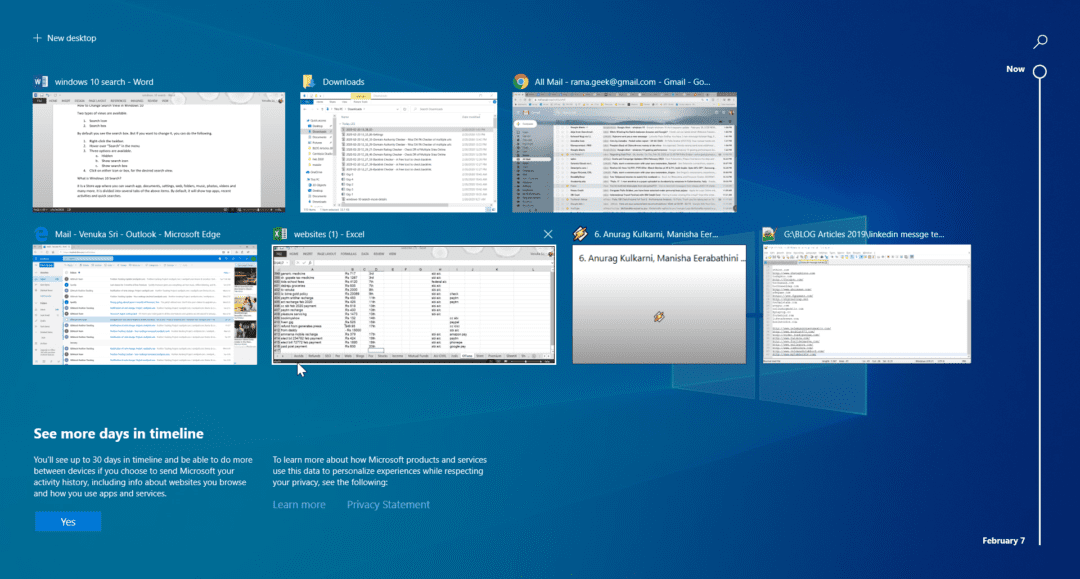Open the Downloads File Explorer window
This screenshot has height=579, width=1080.
click(x=399, y=150)
